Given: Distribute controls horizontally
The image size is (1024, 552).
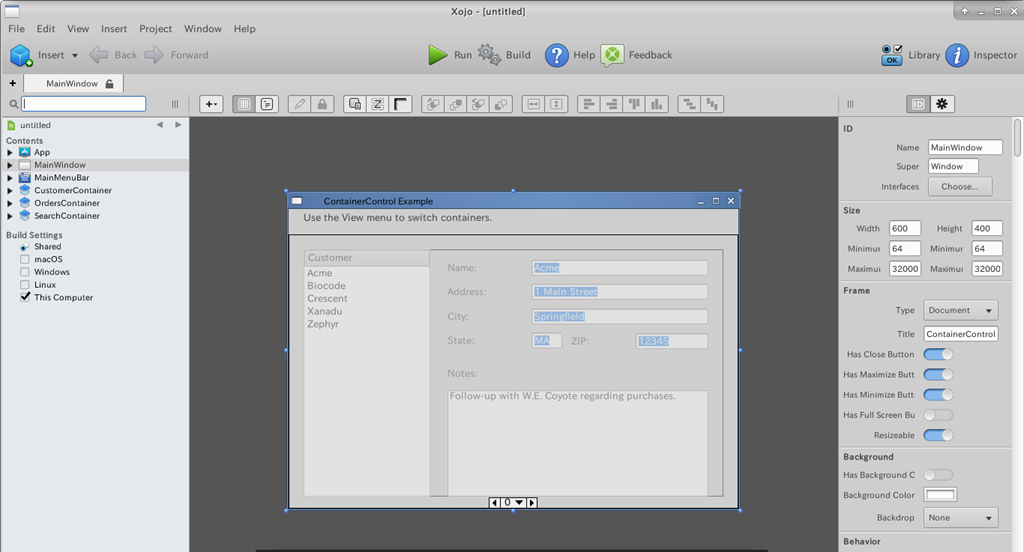Looking at the screenshot, I should [x=690, y=104].
